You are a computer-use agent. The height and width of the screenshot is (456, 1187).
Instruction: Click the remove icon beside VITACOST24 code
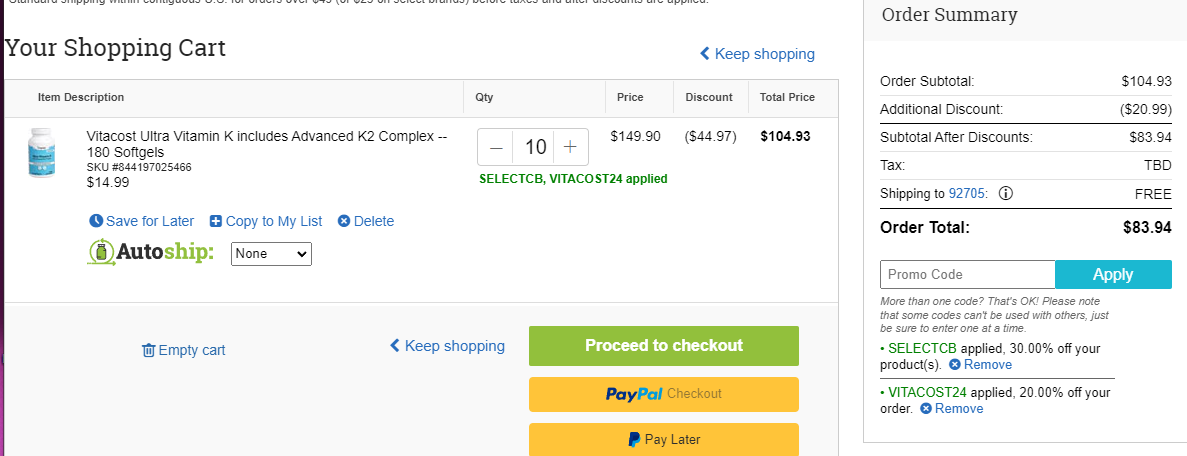pos(926,409)
